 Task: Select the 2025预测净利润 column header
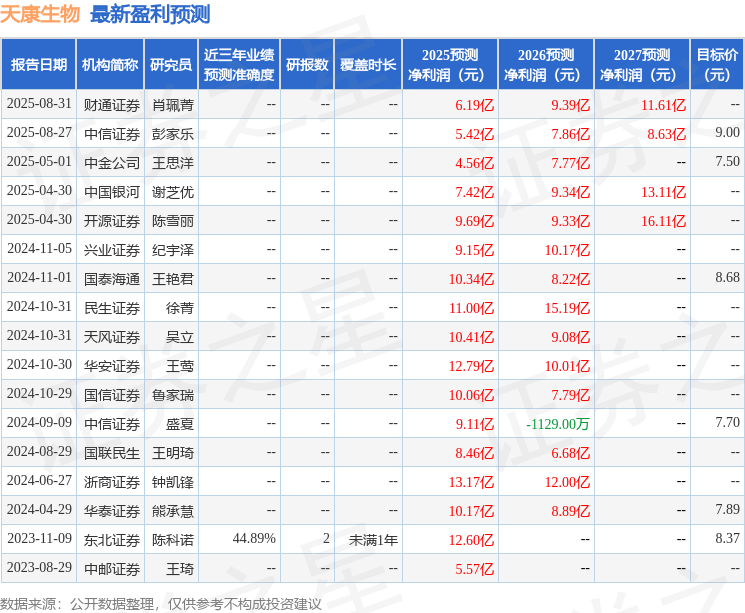click(x=450, y=65)
